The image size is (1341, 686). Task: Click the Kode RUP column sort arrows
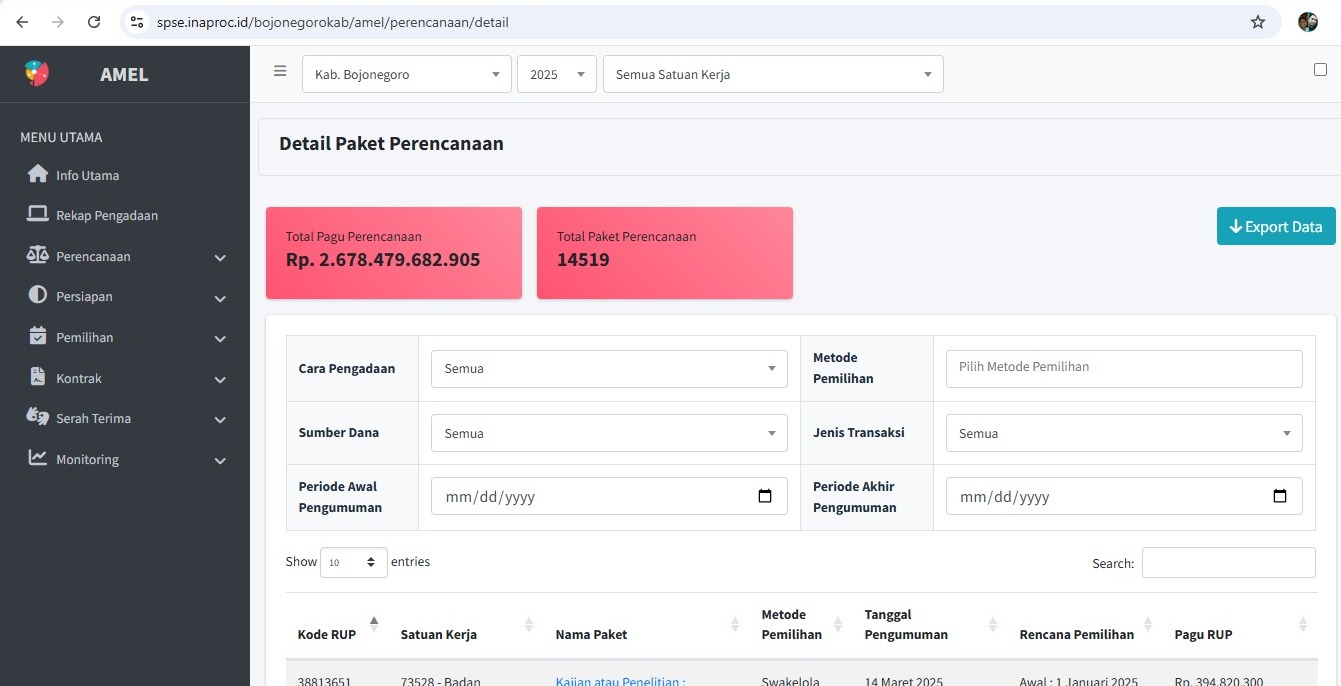coord(374,624)
